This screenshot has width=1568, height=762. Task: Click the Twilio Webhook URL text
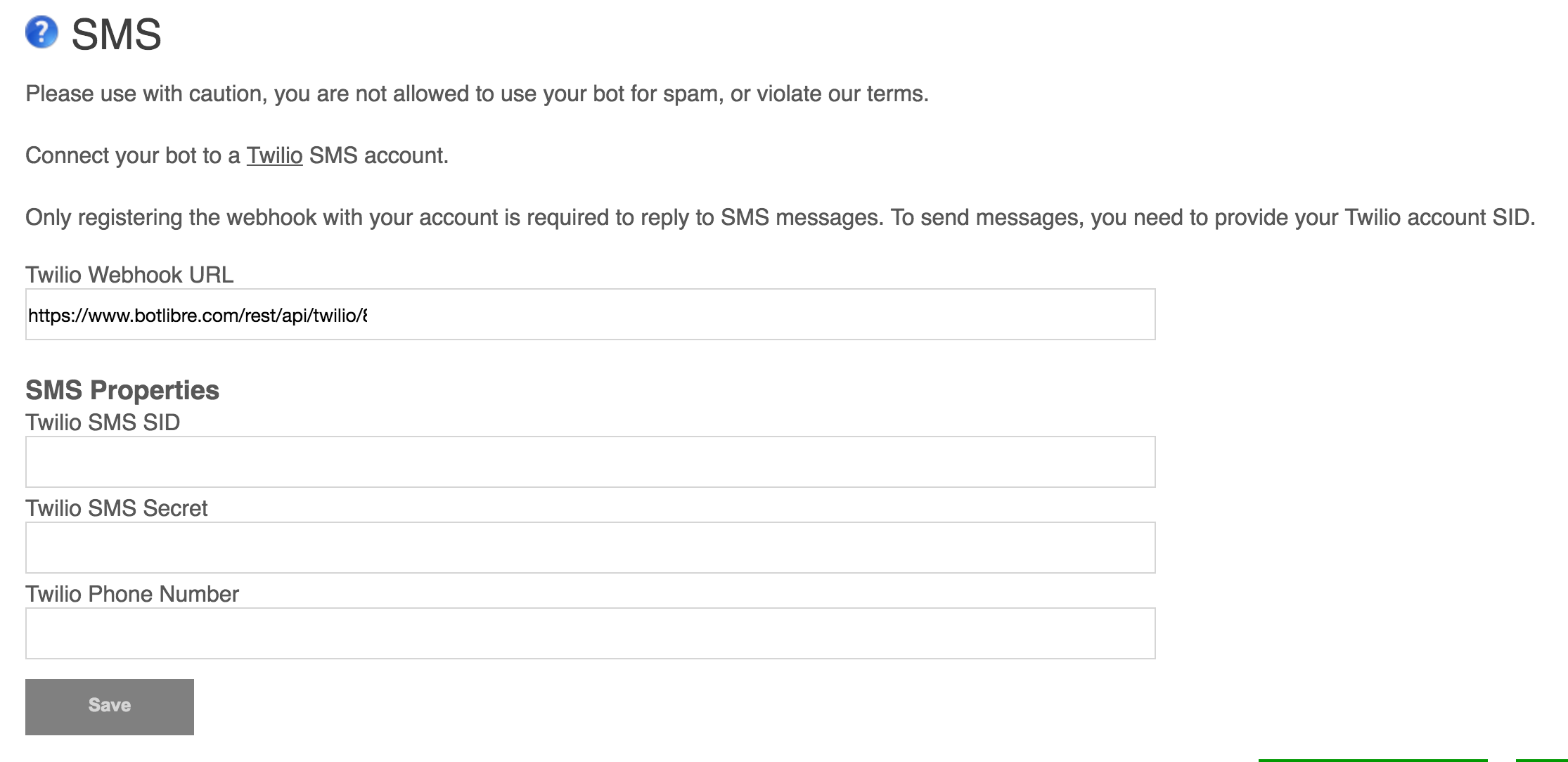(x=195, y=316)
